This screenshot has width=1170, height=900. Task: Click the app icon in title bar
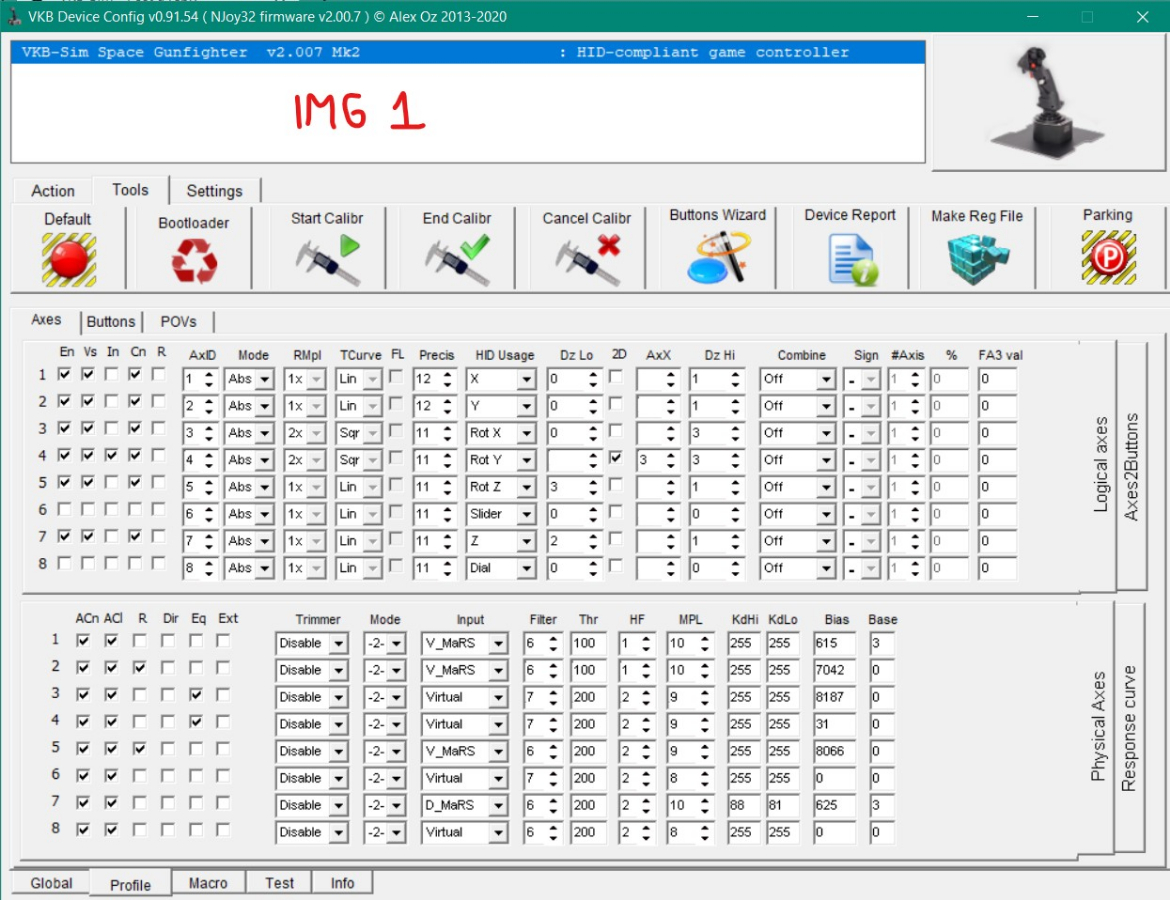13,16
